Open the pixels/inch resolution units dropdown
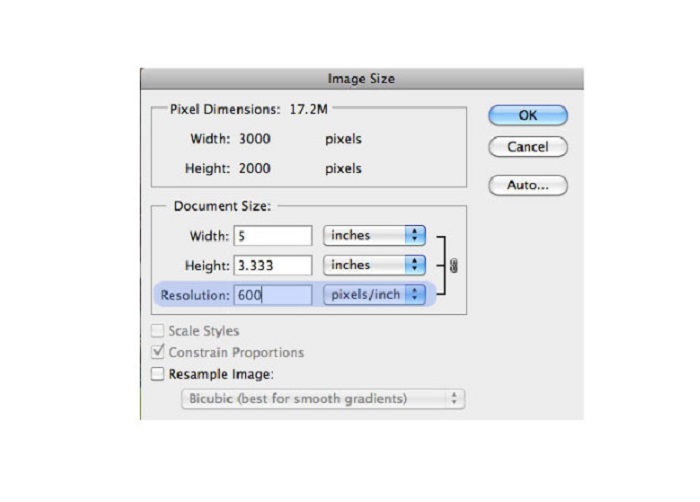Viewport: 700px width, 502px height. (374, 295)
